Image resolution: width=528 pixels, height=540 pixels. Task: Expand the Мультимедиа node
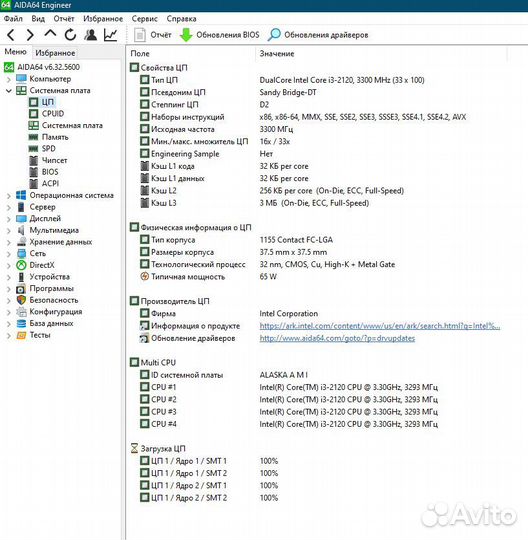[9, 230]
